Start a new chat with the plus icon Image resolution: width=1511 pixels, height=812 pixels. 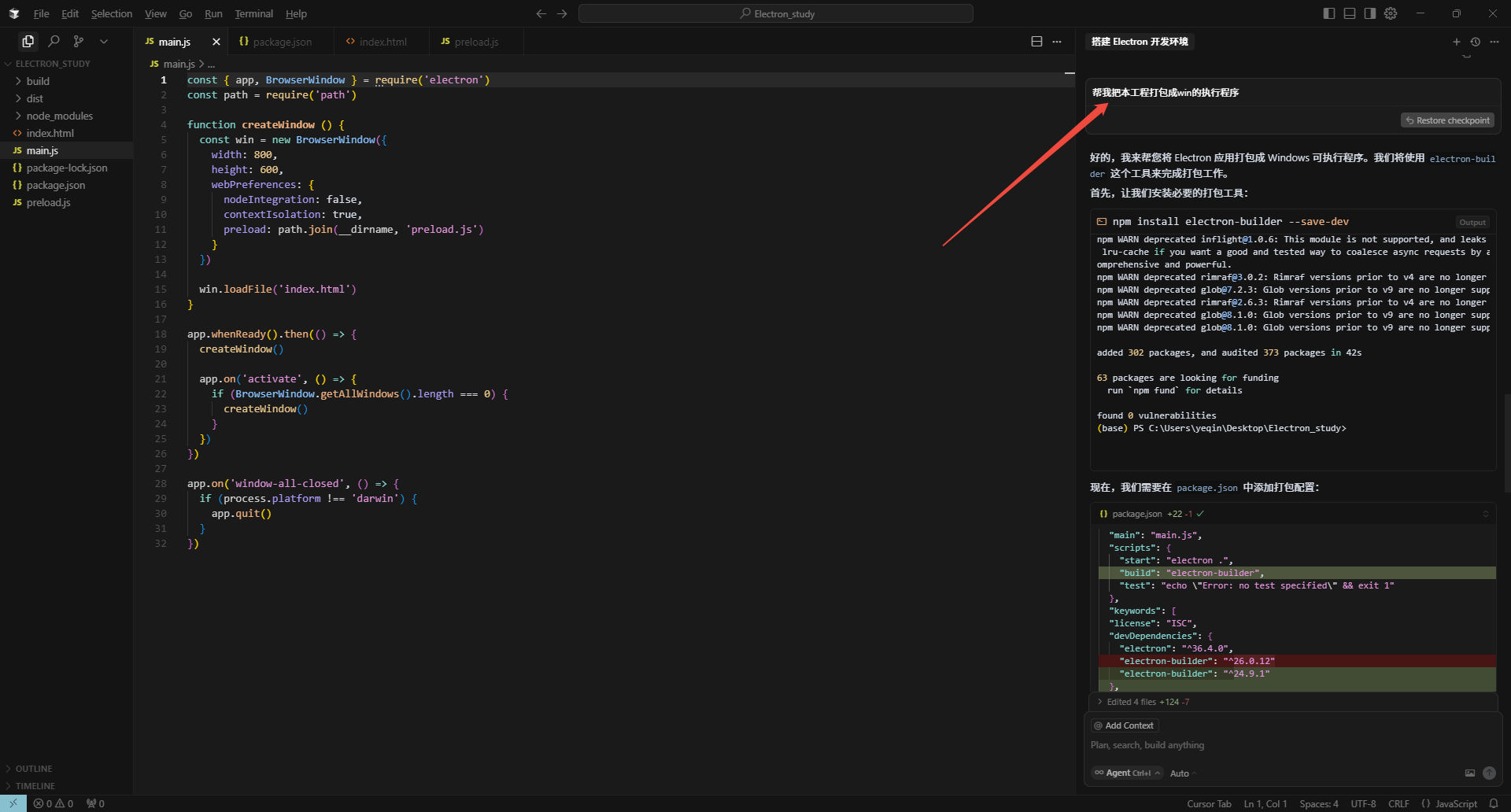[x=1456, y=42]
